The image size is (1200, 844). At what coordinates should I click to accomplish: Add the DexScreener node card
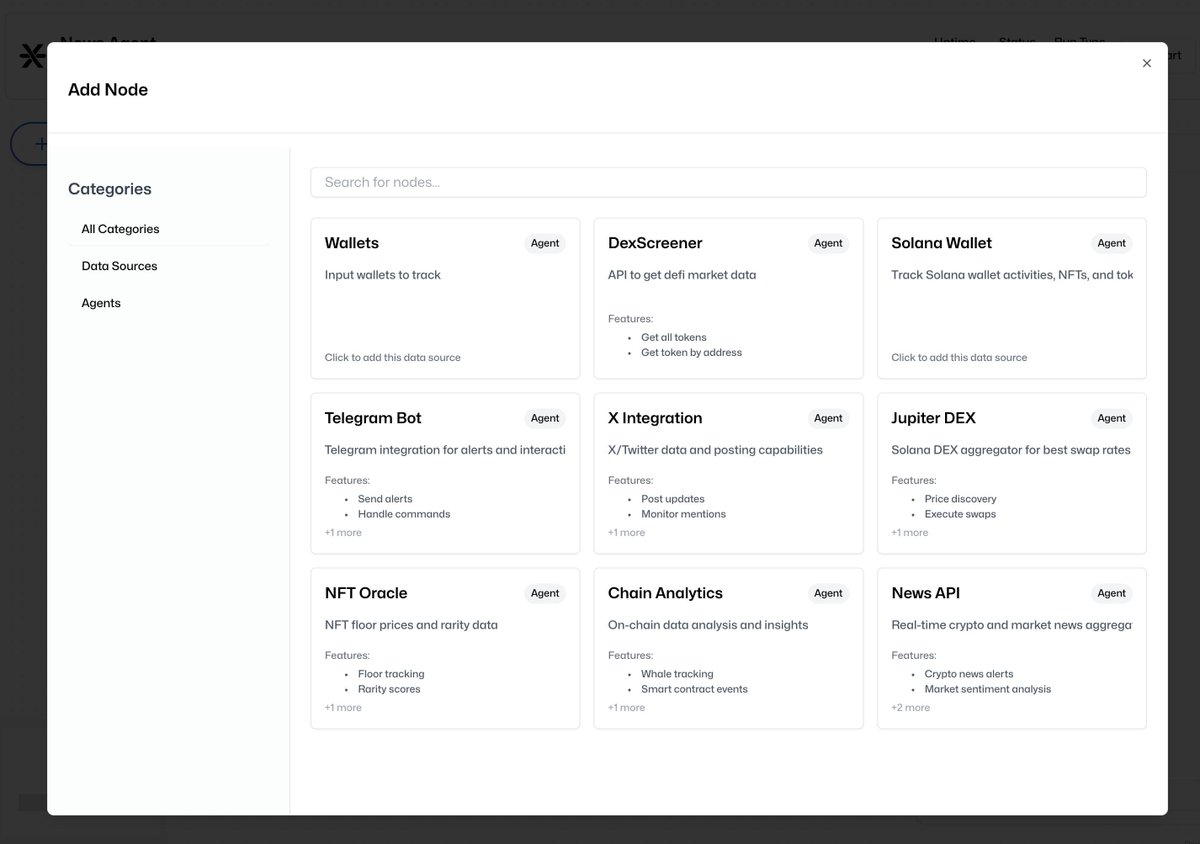coord(728,298)
